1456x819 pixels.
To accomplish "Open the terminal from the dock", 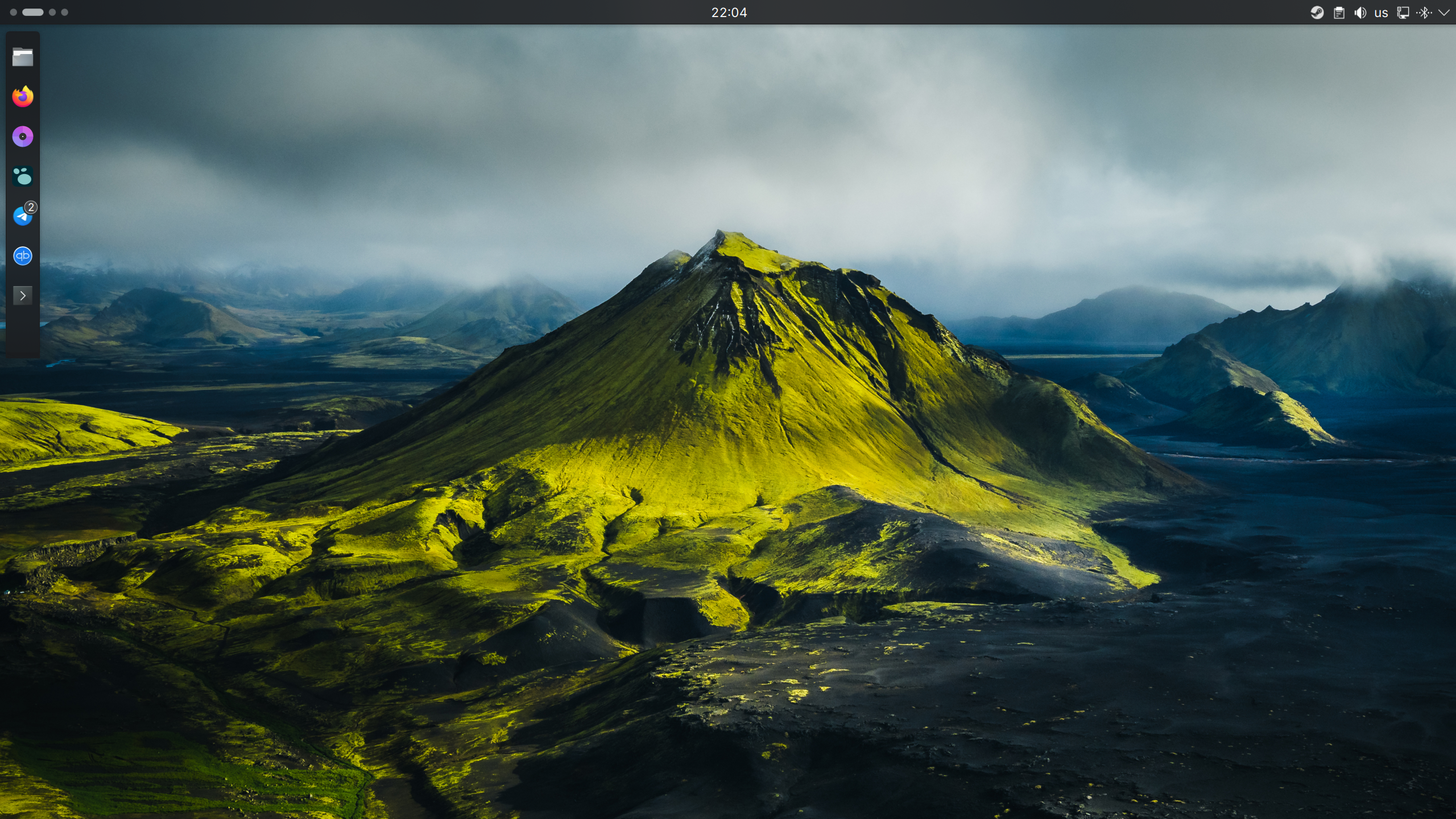I will point(23,295).
